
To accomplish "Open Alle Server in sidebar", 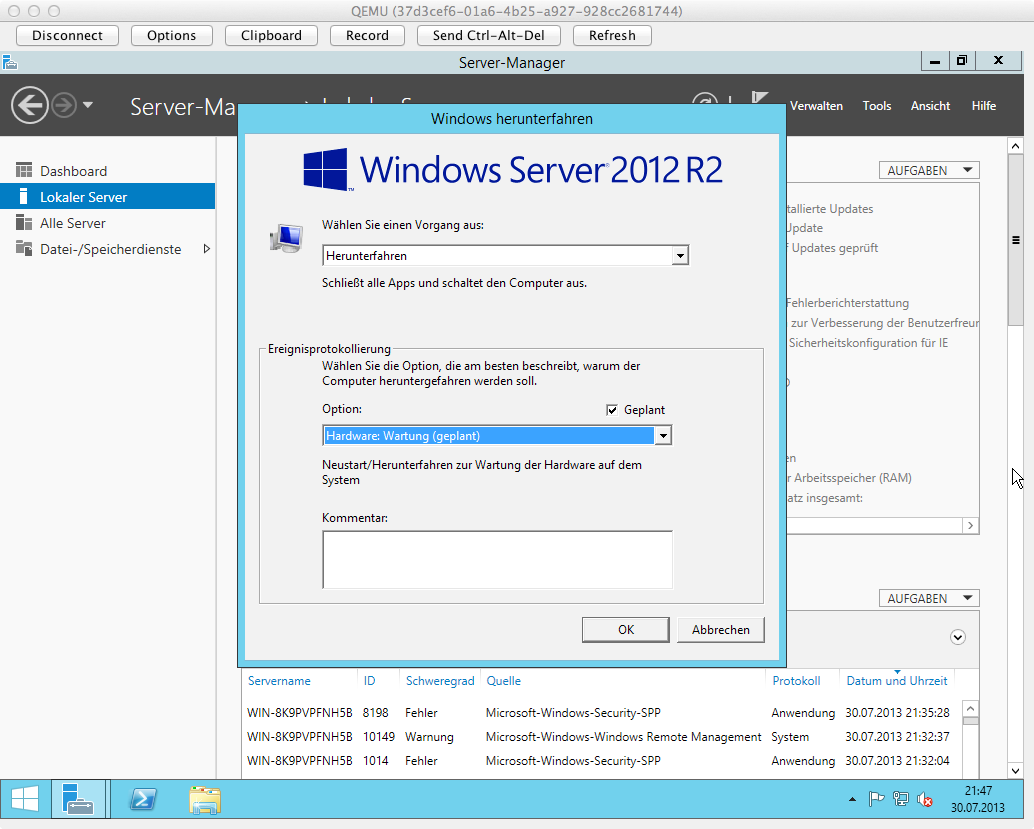I will click(x=73, y=223).
